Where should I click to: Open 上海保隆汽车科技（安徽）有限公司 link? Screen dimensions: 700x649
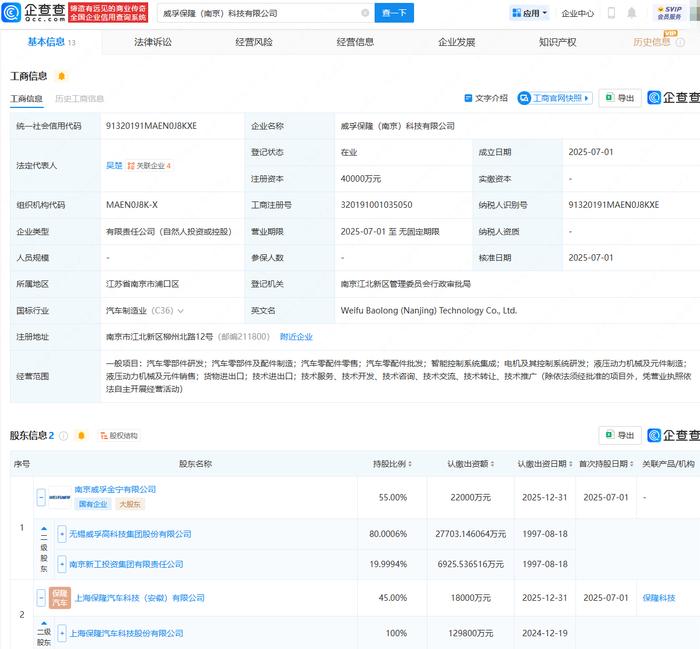click(139, 598)
